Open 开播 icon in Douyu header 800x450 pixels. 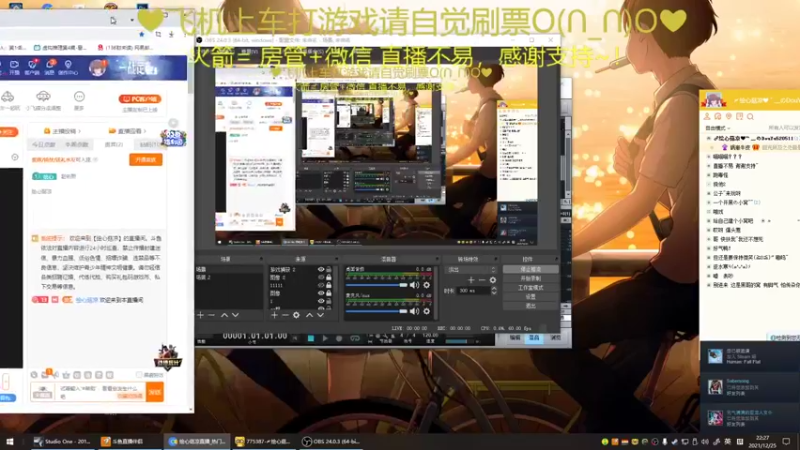[14, 67]
